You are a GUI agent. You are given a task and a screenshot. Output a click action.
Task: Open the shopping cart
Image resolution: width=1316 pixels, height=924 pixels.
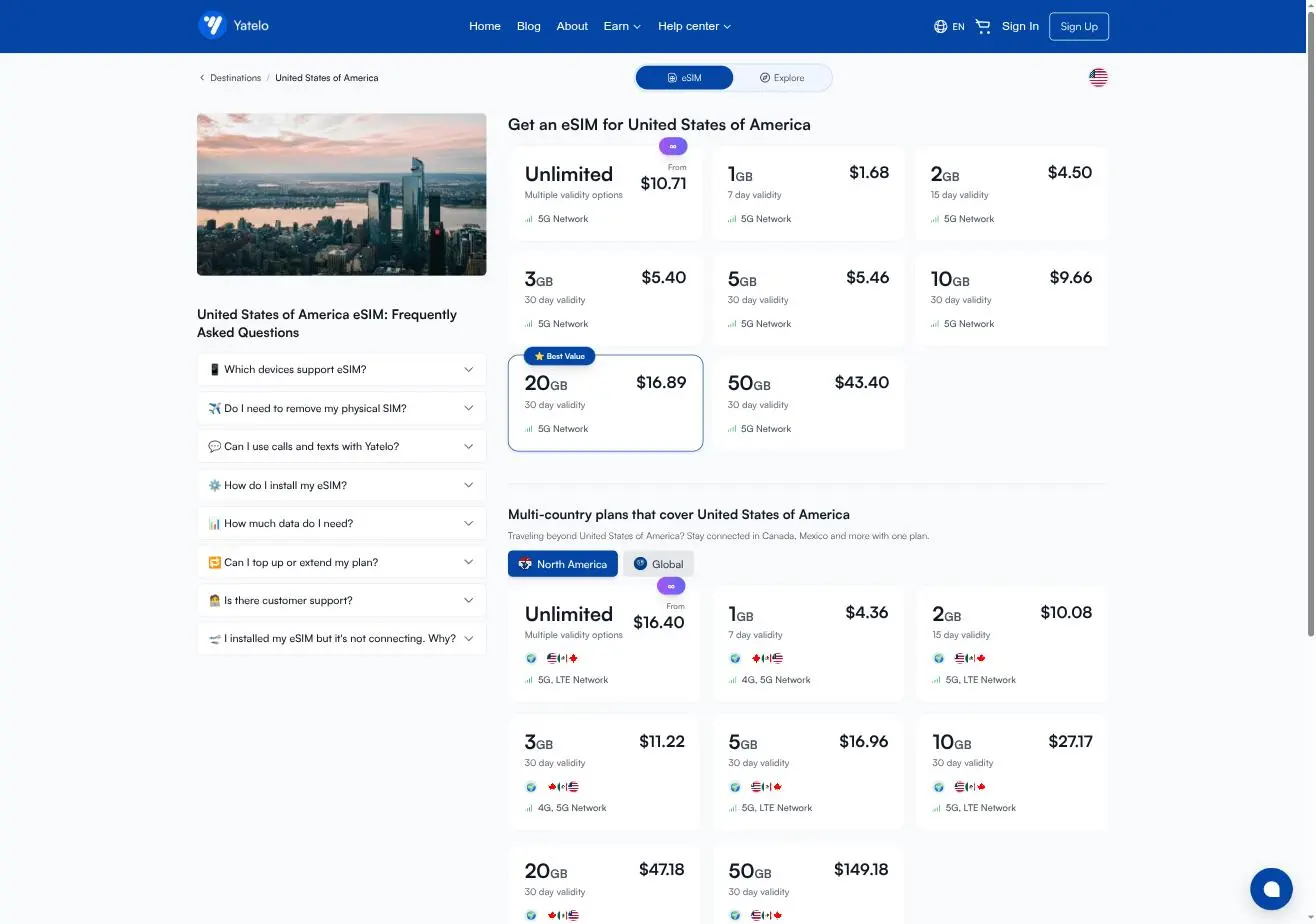click(983, 26)
